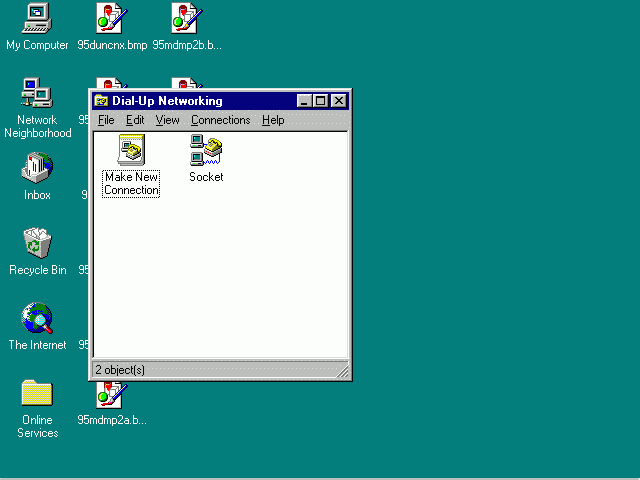Maximize the Dial-Up Networking window
This screenshot has height=480, width=640.
pyautogui.click(x=320, y=101)
